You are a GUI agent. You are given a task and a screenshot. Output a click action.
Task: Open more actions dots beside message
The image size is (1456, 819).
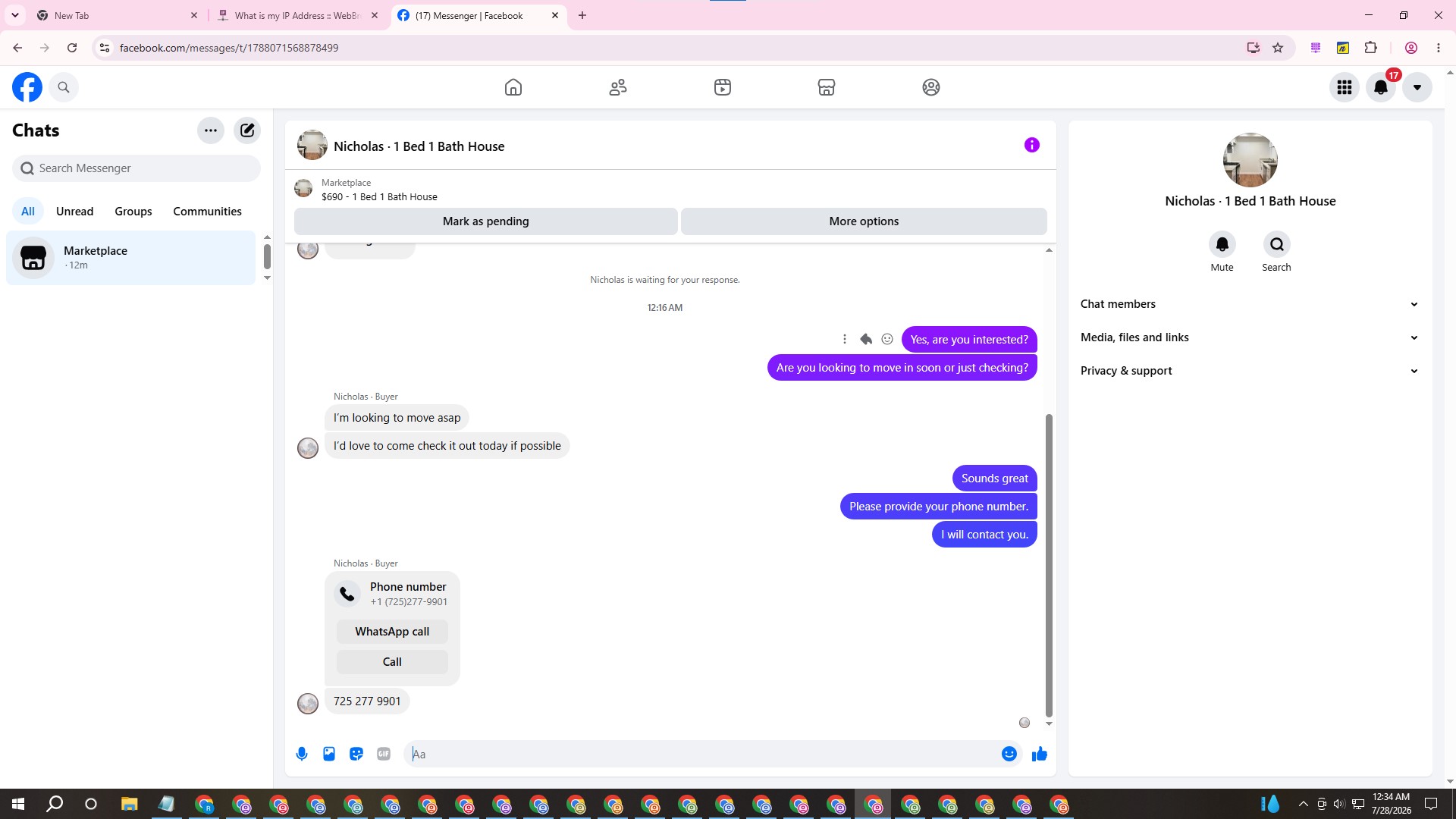pyautogui.click(x=845, y=339)
